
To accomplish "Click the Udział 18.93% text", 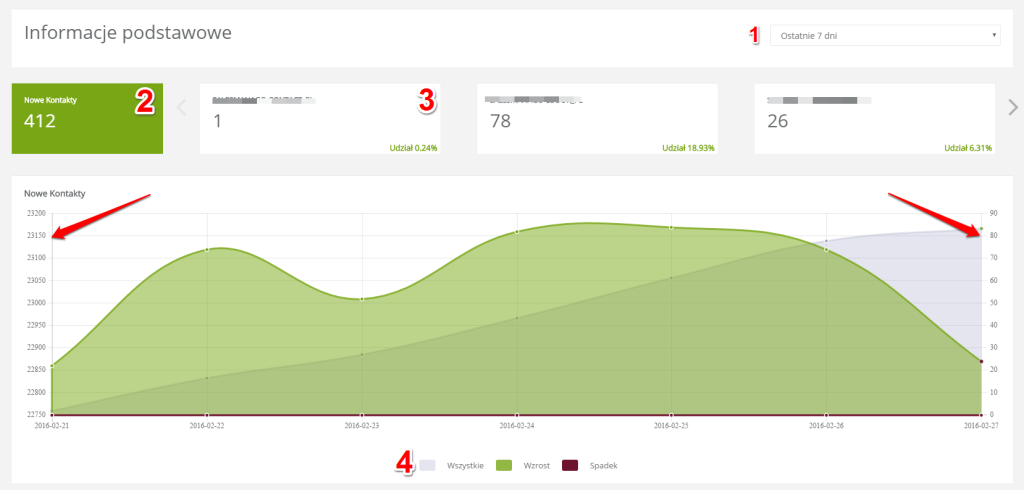I will coord(688,148).
